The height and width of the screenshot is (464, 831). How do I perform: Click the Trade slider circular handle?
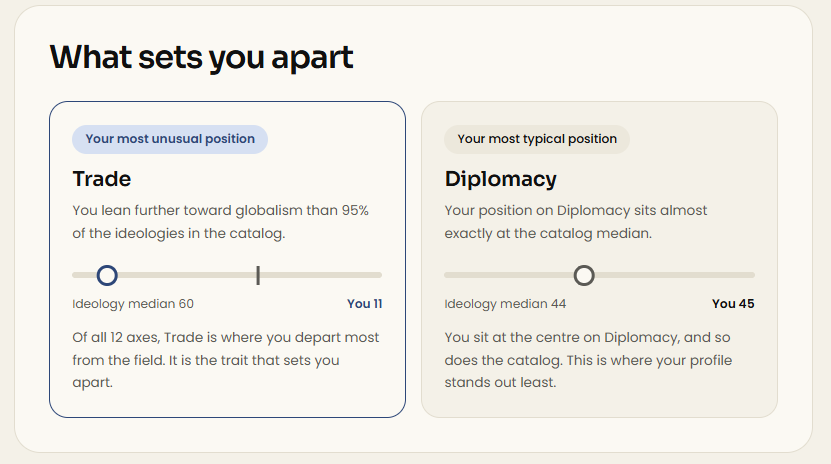(107, 275)
